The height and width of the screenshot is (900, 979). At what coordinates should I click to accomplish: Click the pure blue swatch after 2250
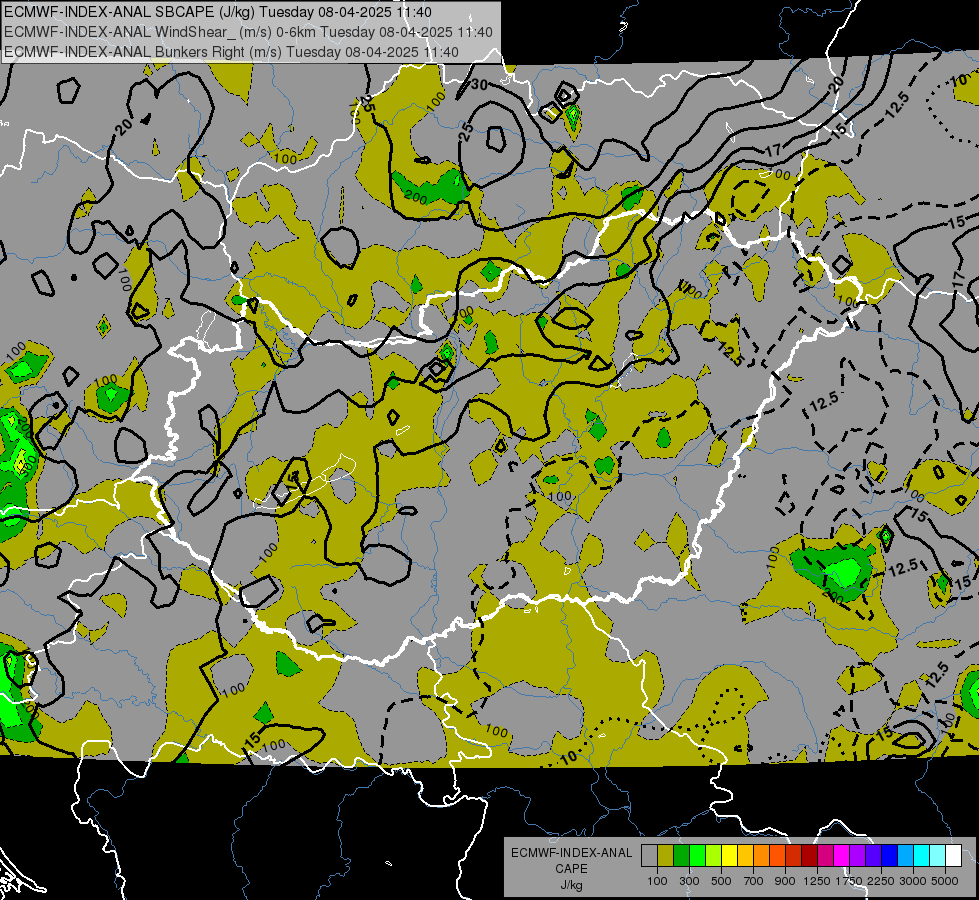890,855
